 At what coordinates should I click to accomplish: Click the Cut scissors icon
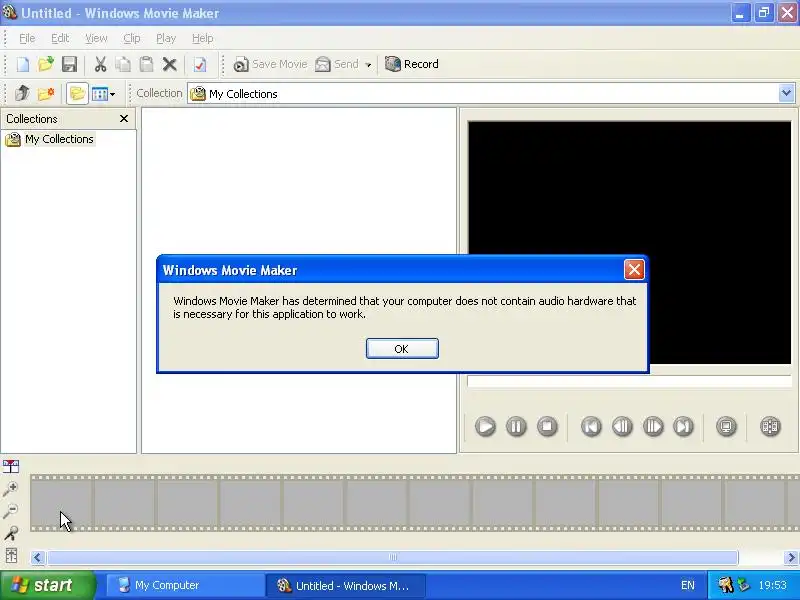click(x=100, y=64)
